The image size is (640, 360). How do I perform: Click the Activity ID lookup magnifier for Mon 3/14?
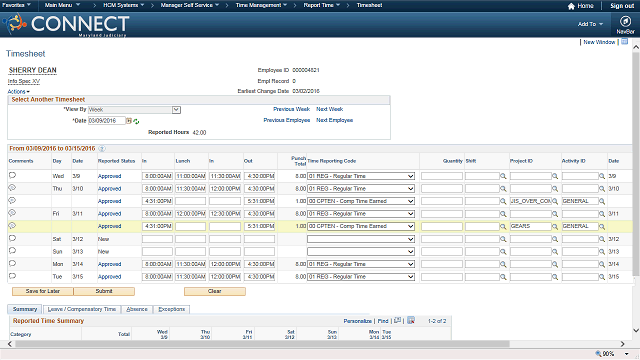tap(602, 264)
